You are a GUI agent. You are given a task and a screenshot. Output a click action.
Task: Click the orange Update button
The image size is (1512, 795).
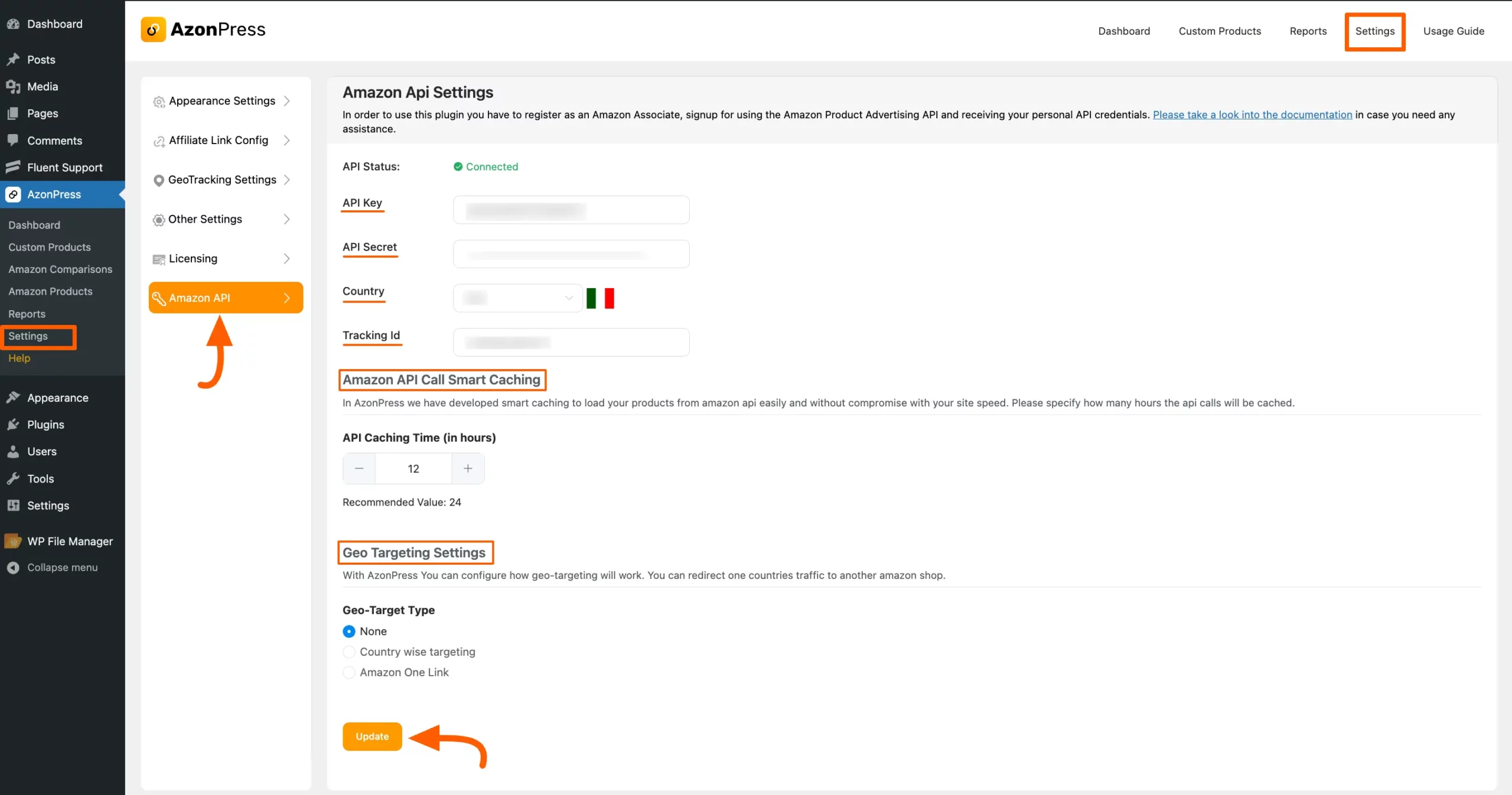tap(372, 737)
